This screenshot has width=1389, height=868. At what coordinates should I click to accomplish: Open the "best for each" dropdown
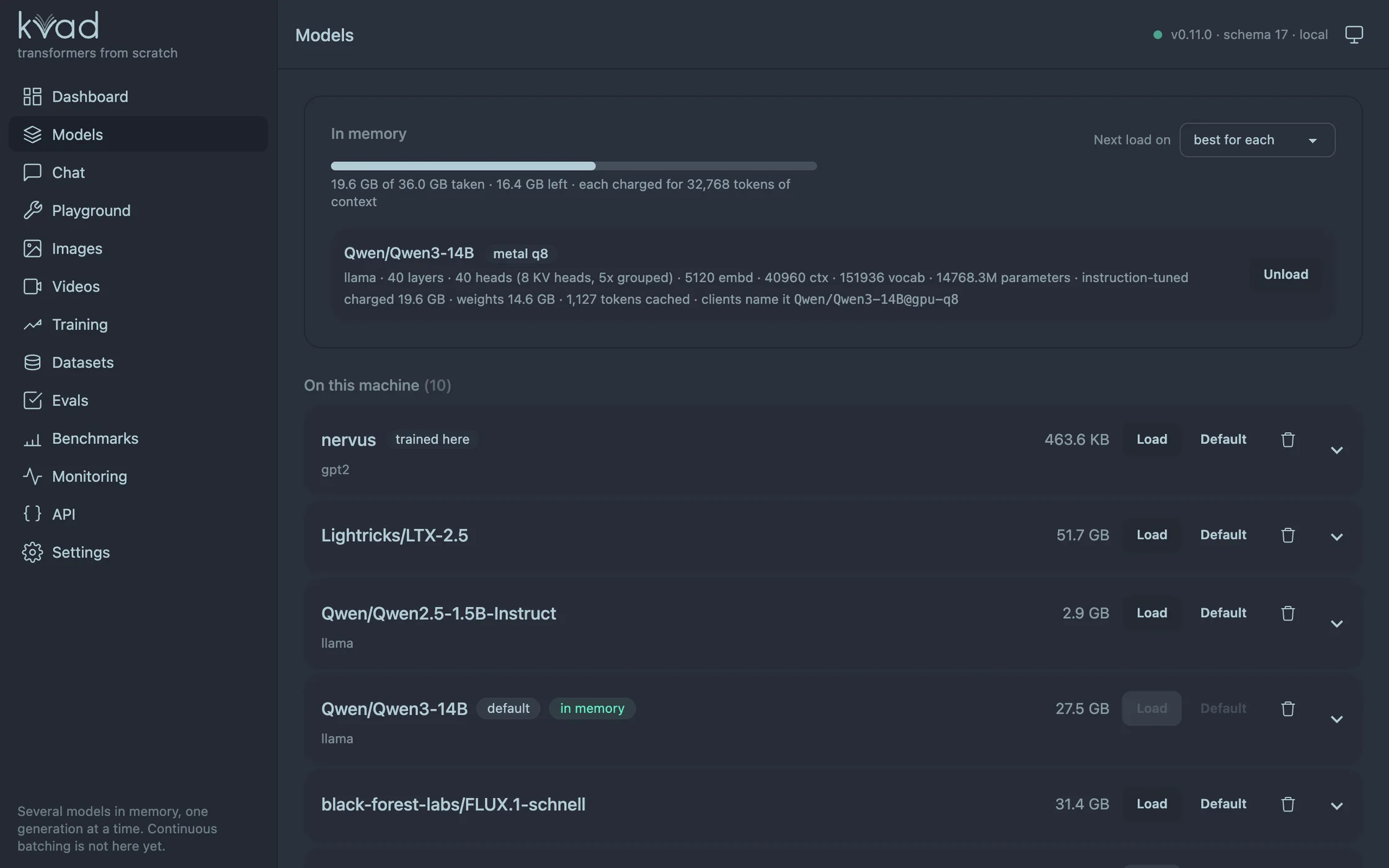click(x=1257, y=140)
